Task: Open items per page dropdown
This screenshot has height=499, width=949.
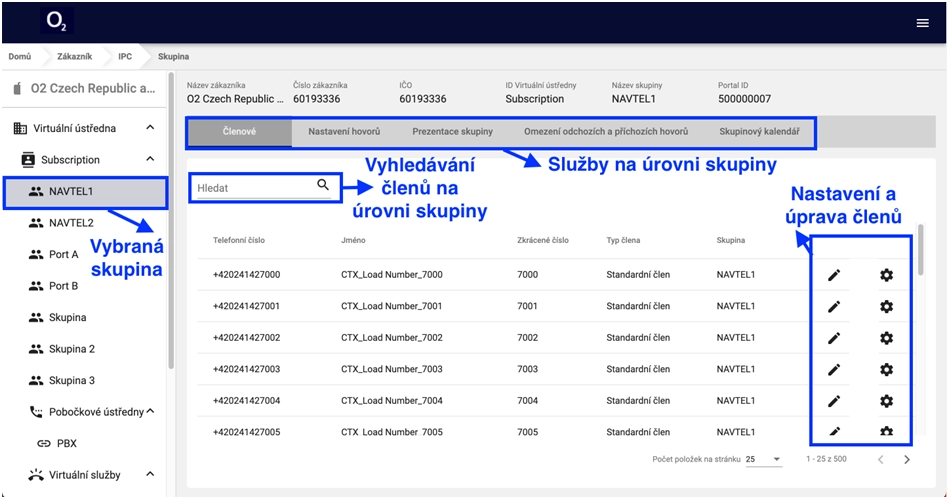Action: point(764,460)
